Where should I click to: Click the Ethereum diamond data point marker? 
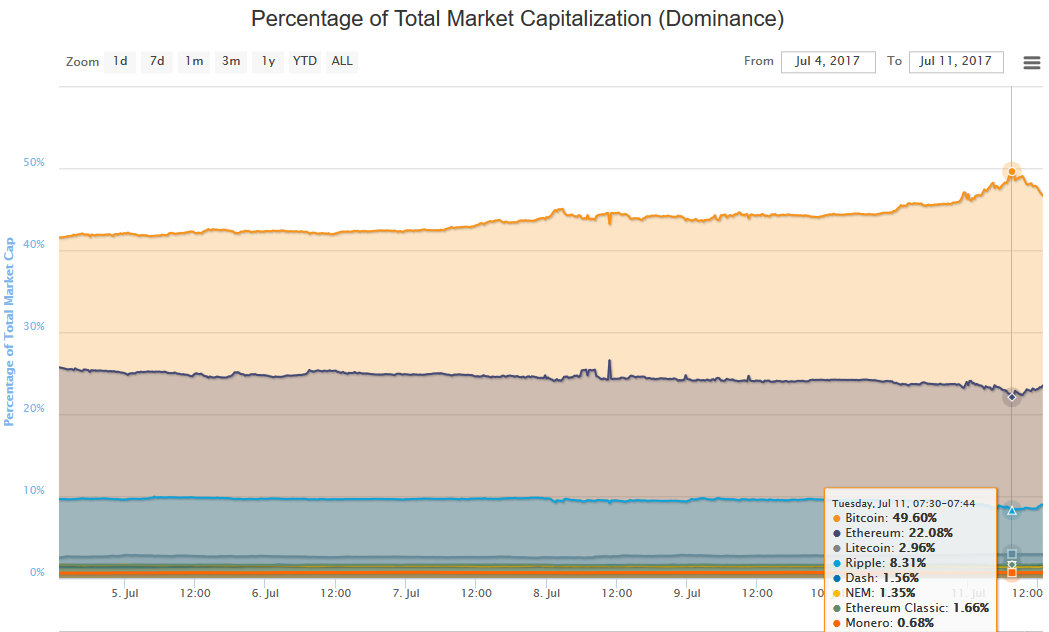(x=1012, y=397)
